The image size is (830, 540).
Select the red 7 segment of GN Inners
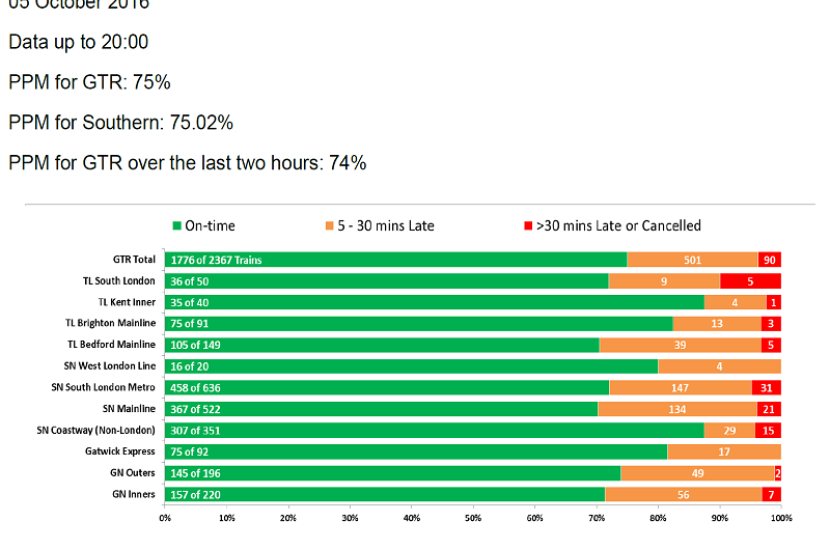(771, 495)
